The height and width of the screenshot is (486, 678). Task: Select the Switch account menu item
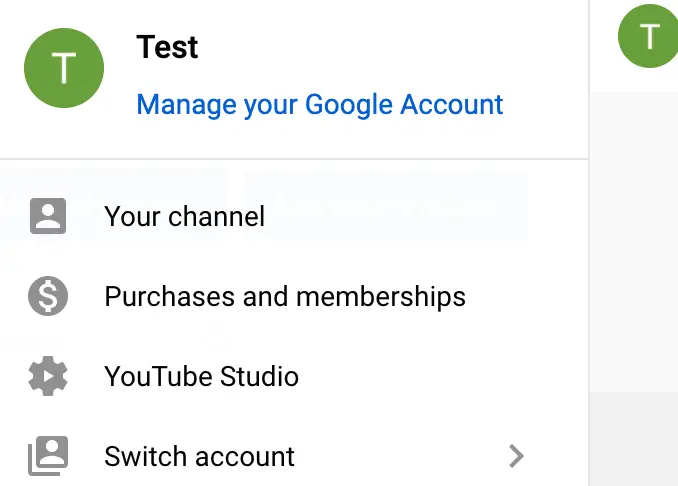coord(199,457)
